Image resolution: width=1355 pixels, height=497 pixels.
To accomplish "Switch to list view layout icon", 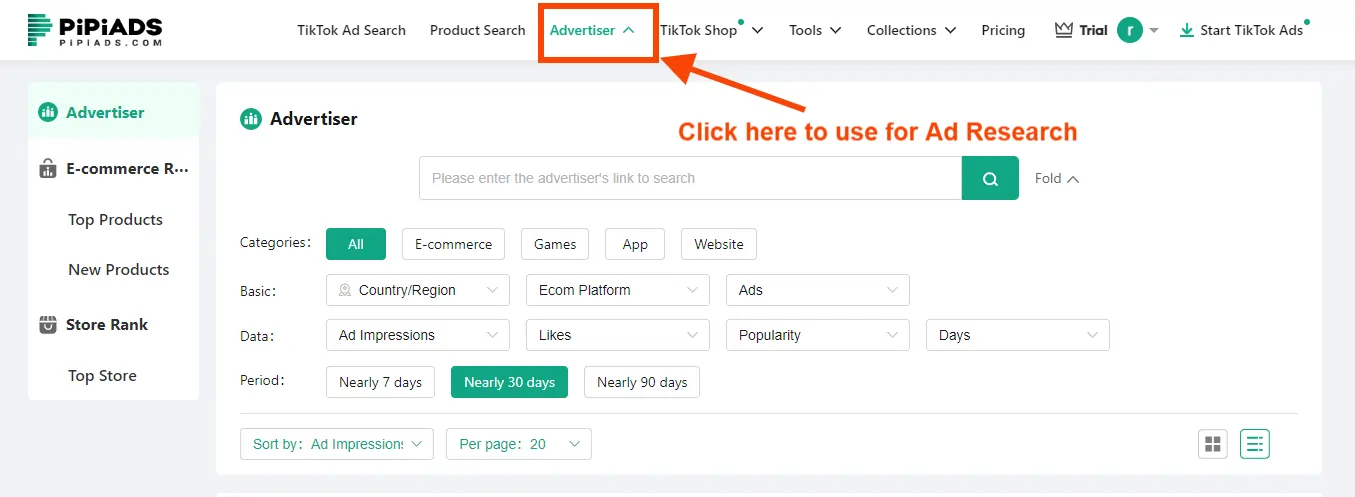I will [1255, 444].
